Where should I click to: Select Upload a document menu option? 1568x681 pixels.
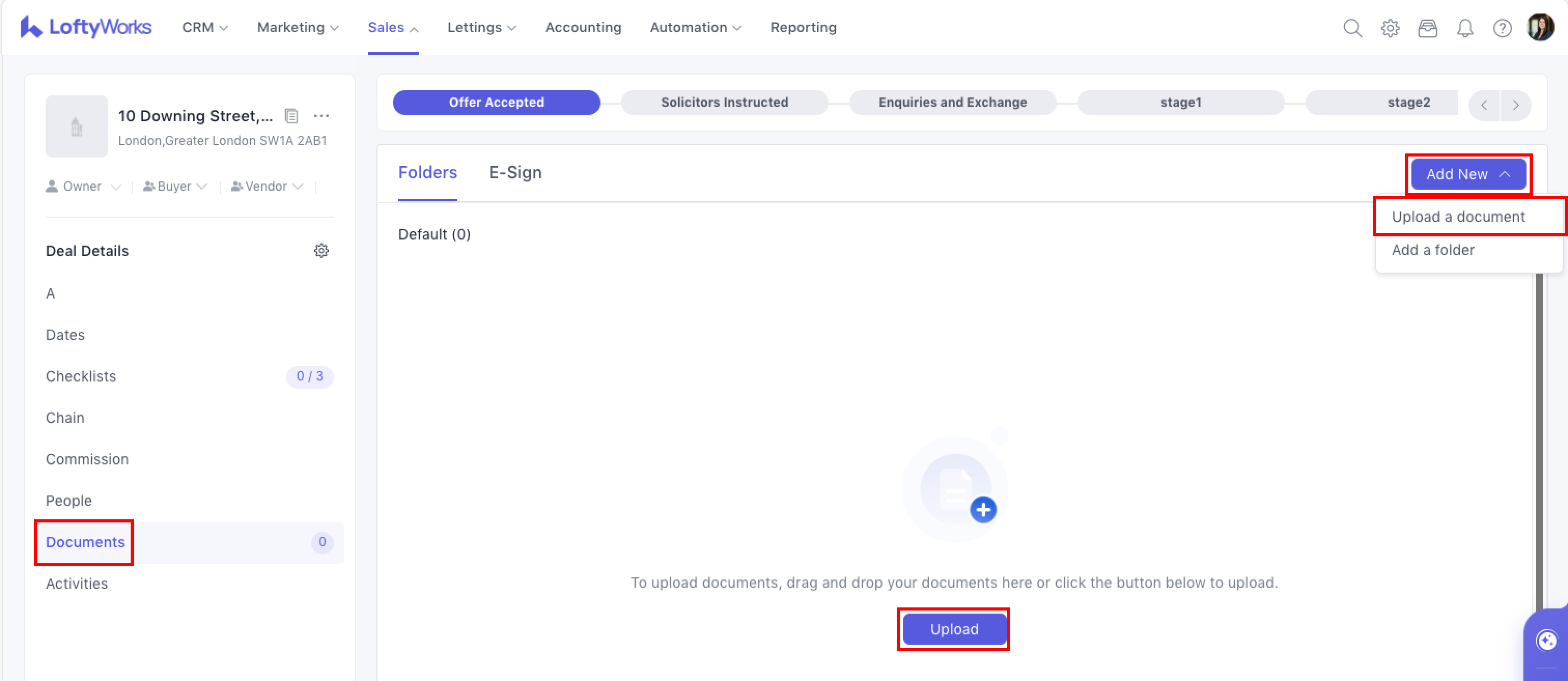point(1458,217)
